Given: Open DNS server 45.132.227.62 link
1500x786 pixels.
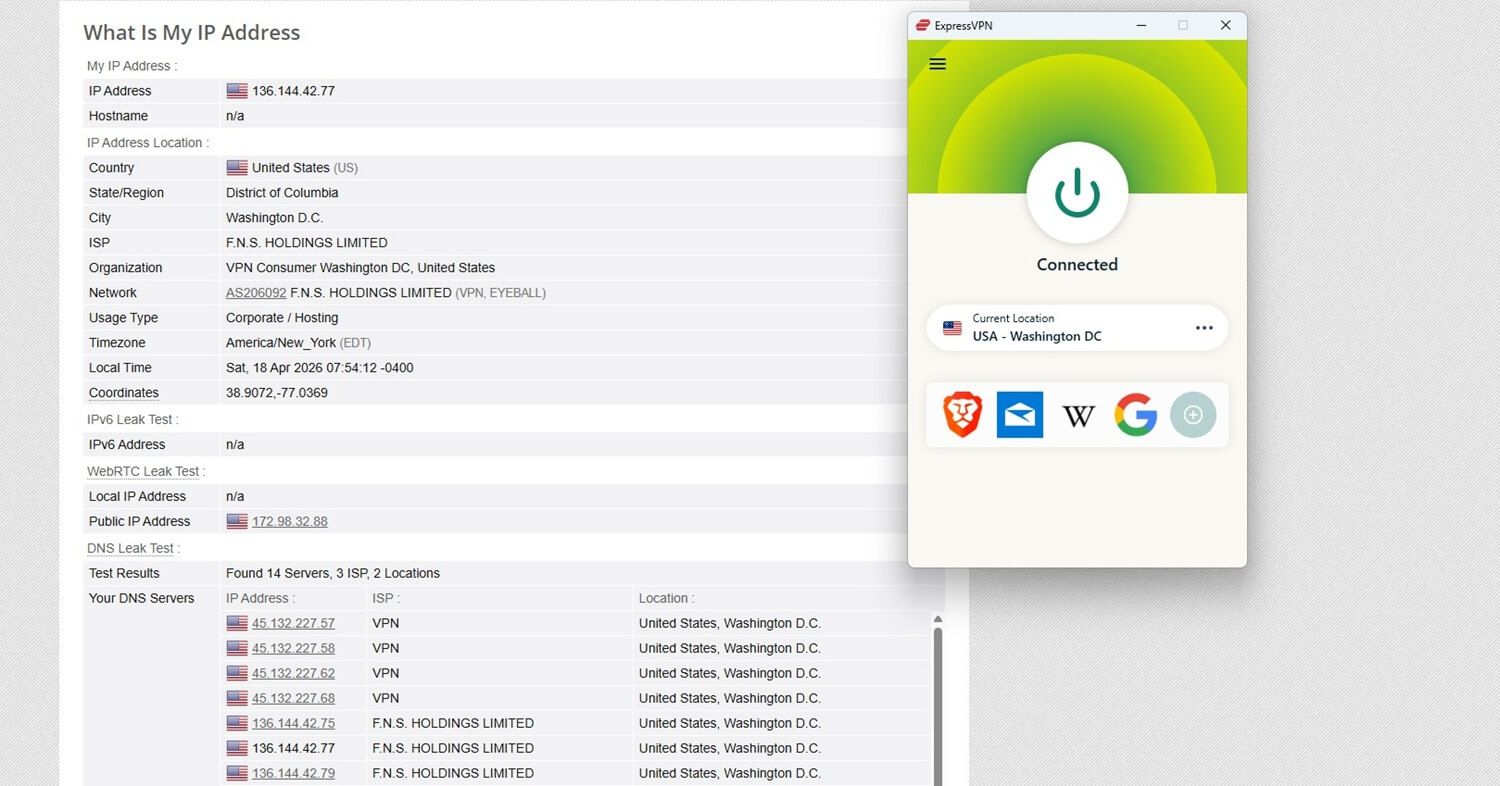Looking at the screenshot, I should point(293,673).
